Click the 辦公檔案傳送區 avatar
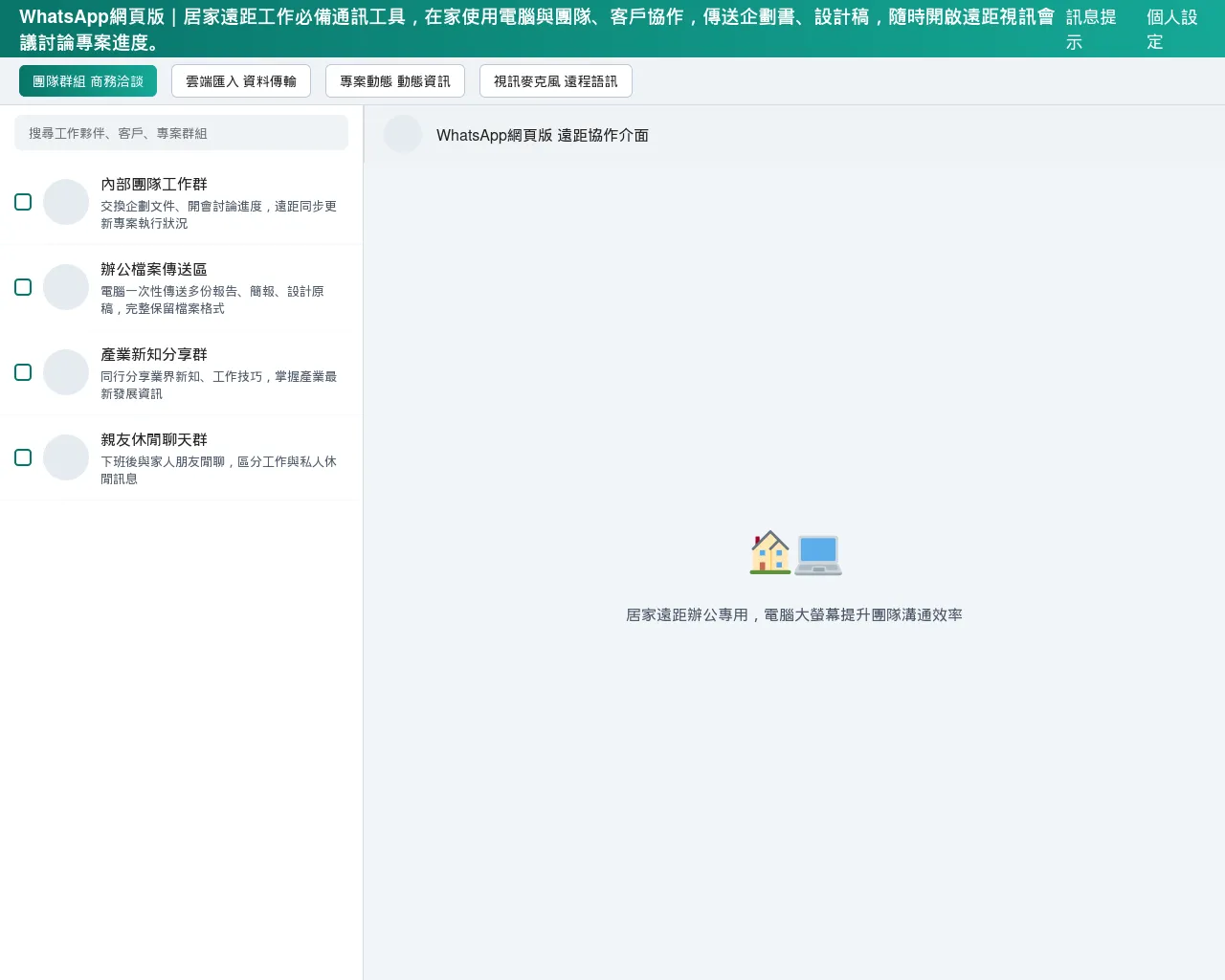This screenshot has width=1225, height=980. point(66,287)
